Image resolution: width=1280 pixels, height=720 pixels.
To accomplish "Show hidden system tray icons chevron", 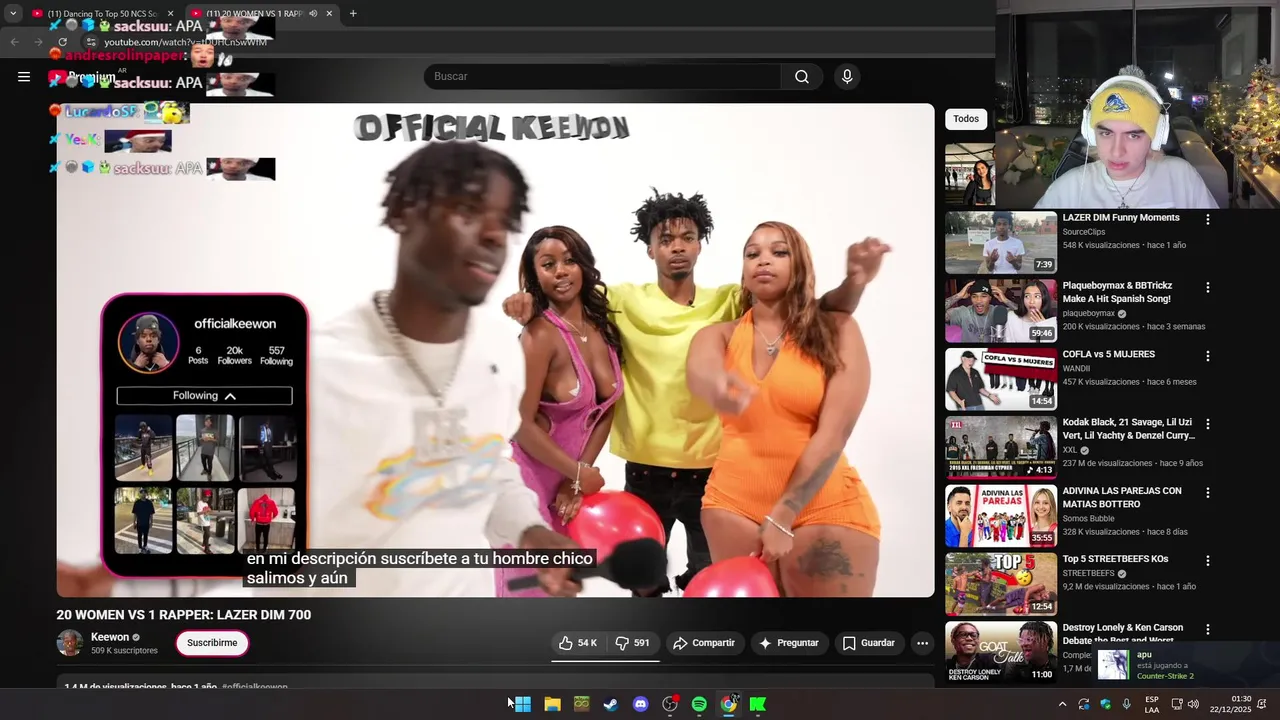I will [1062, 704].
